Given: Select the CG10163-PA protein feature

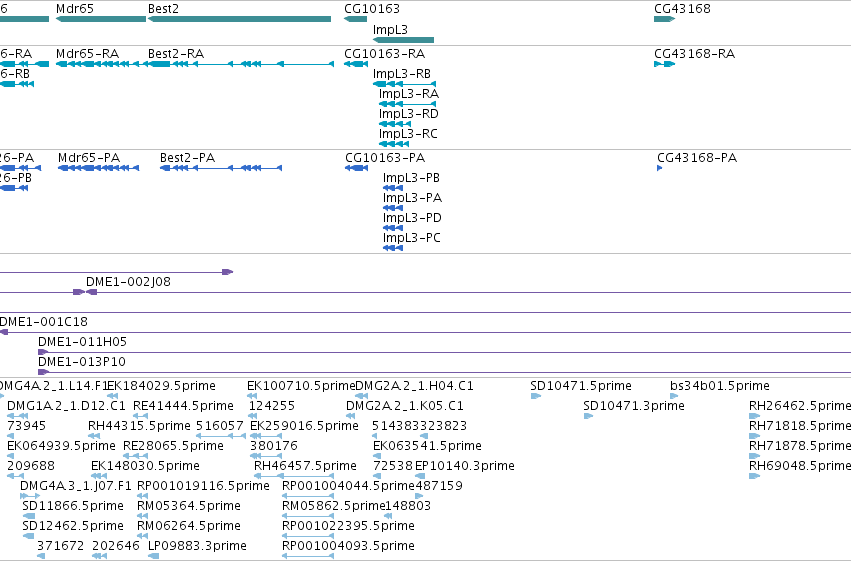Looking at the screenshot, I should pyautogui.click(x=357, y=168).
